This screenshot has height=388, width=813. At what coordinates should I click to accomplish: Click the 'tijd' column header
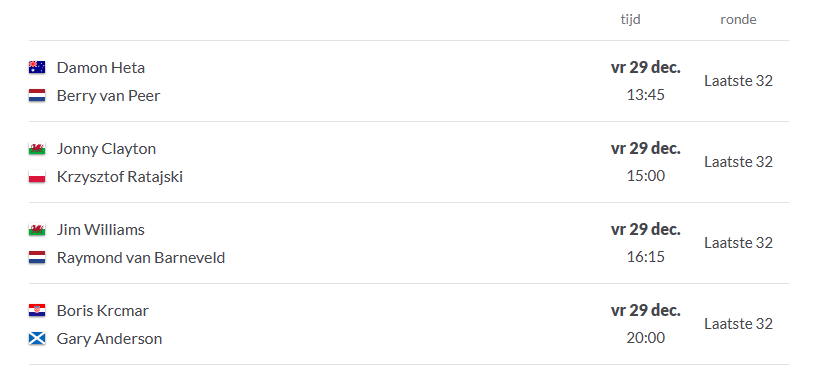click(x=630, y=20)
